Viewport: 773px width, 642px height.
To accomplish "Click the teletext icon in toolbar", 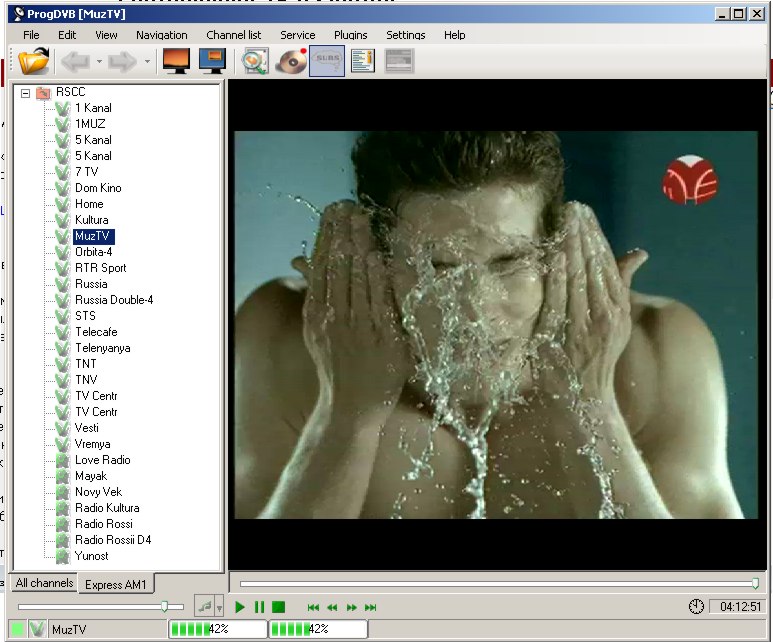I will tap(399, 62).
